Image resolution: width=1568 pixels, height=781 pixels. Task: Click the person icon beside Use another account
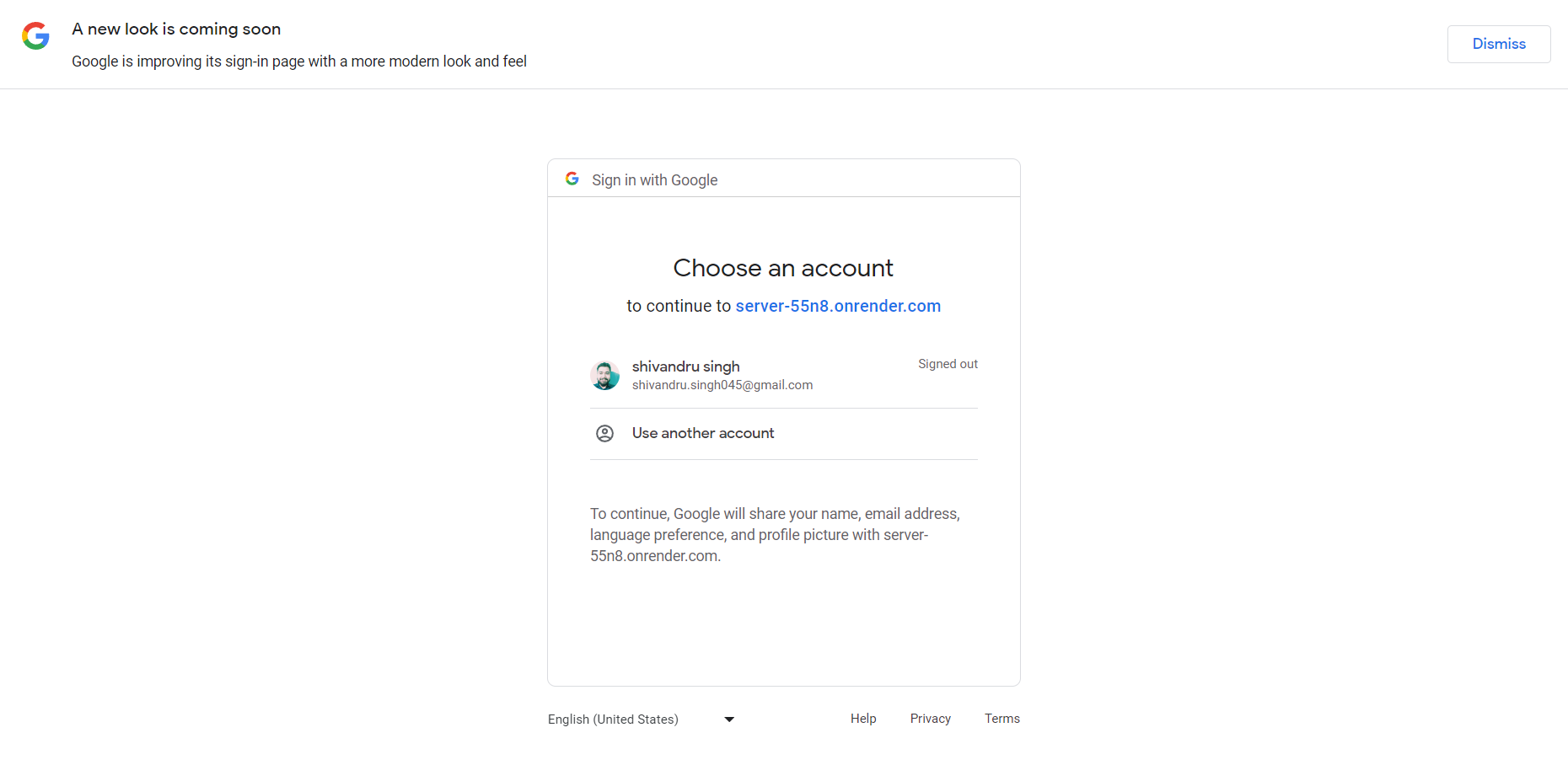click(604, 434)
